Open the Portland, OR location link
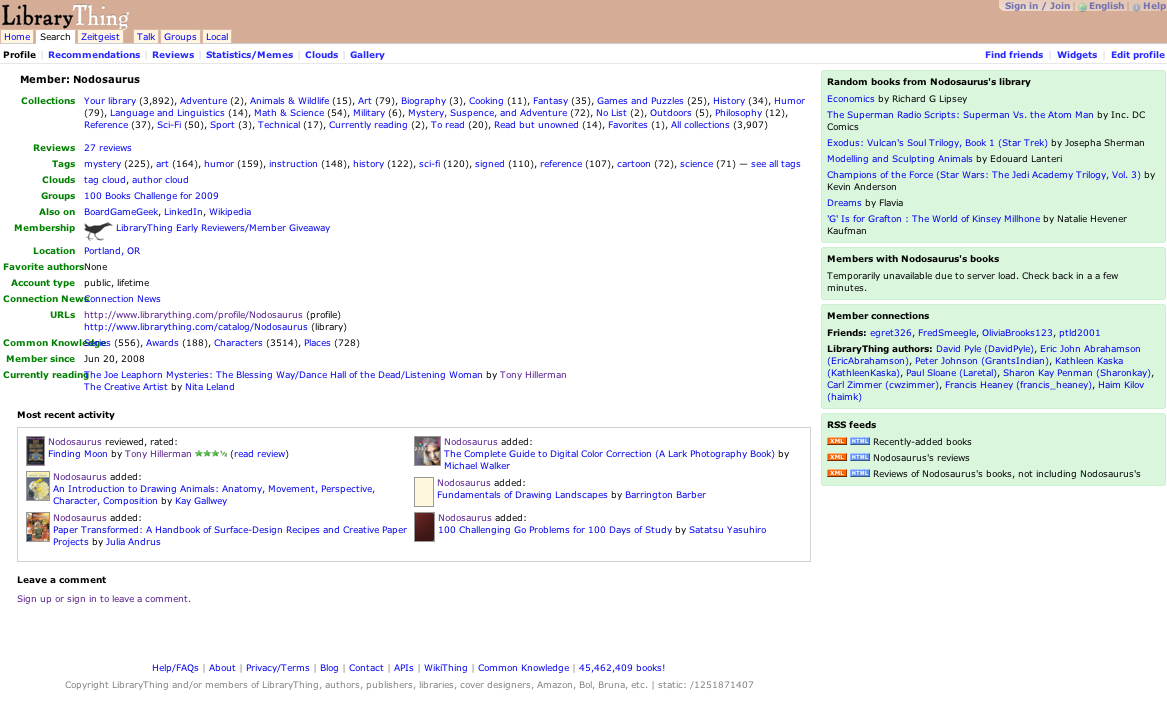 tap(112, 251)
